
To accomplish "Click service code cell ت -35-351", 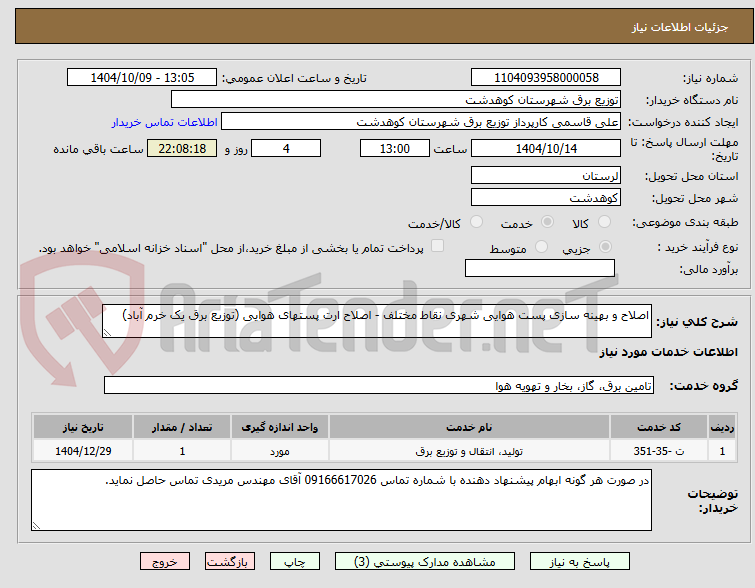I will click(659, 451).
